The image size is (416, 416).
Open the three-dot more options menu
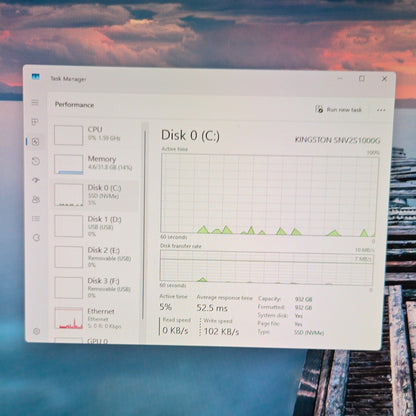(x=381, y=110)
